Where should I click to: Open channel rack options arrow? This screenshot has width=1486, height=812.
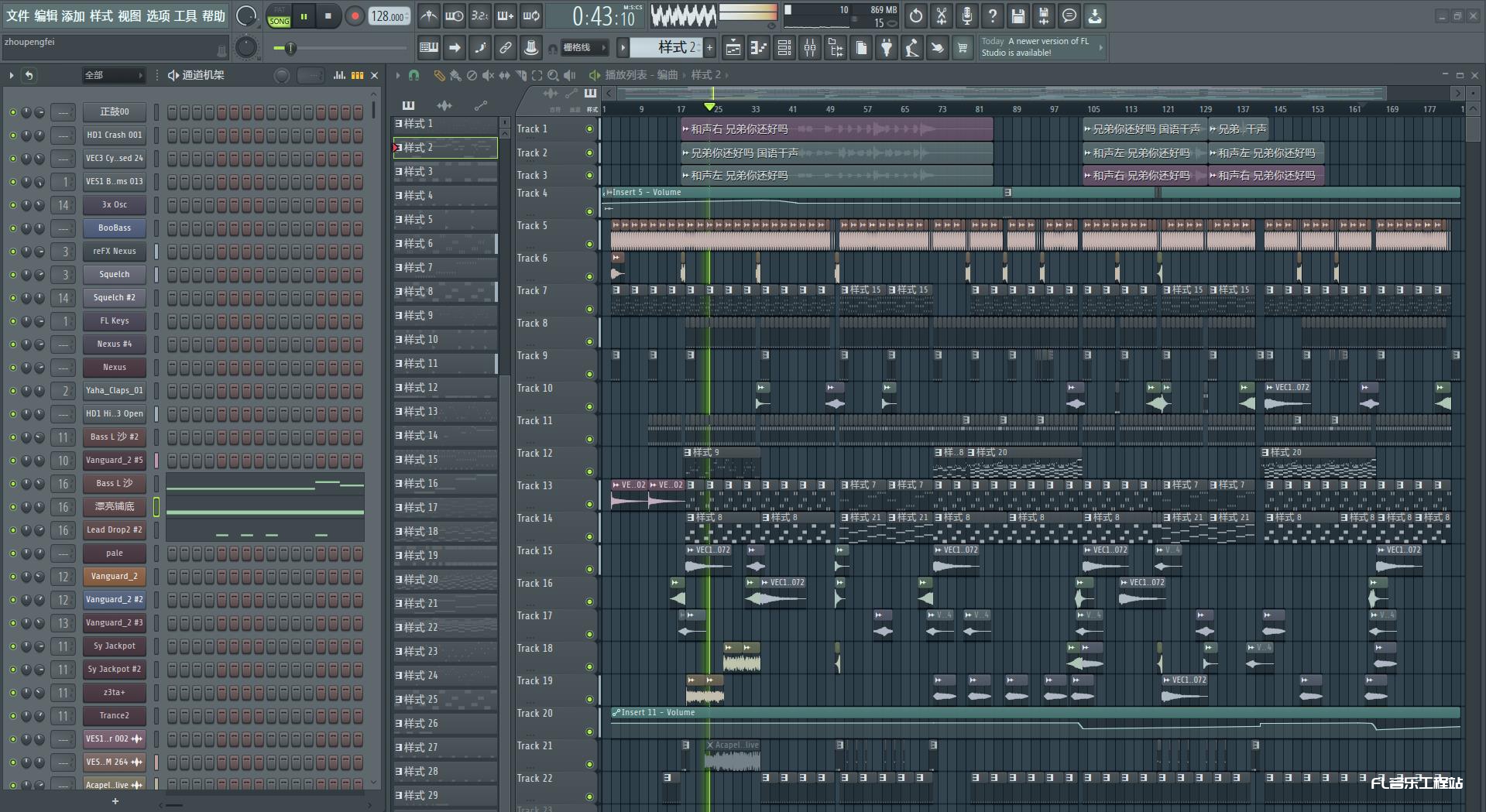coord(12,75)
